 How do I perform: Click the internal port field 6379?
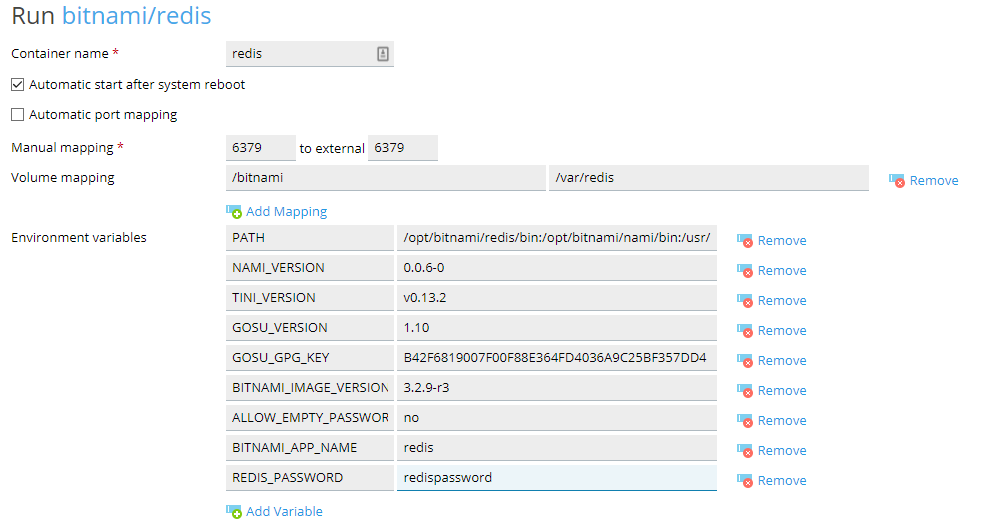pyautogui.click(x=260, y=147)
